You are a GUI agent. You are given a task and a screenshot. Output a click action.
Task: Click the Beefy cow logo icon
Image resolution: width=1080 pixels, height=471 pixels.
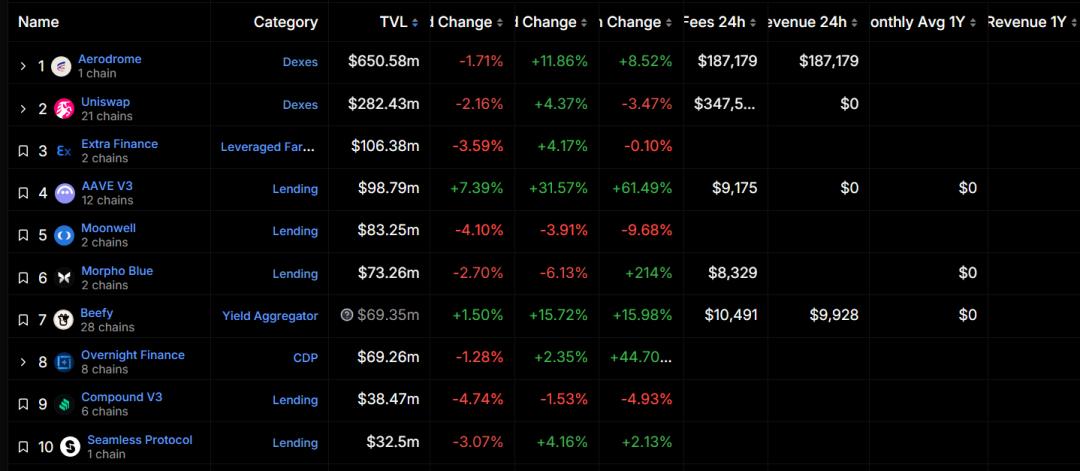point(64,320)
